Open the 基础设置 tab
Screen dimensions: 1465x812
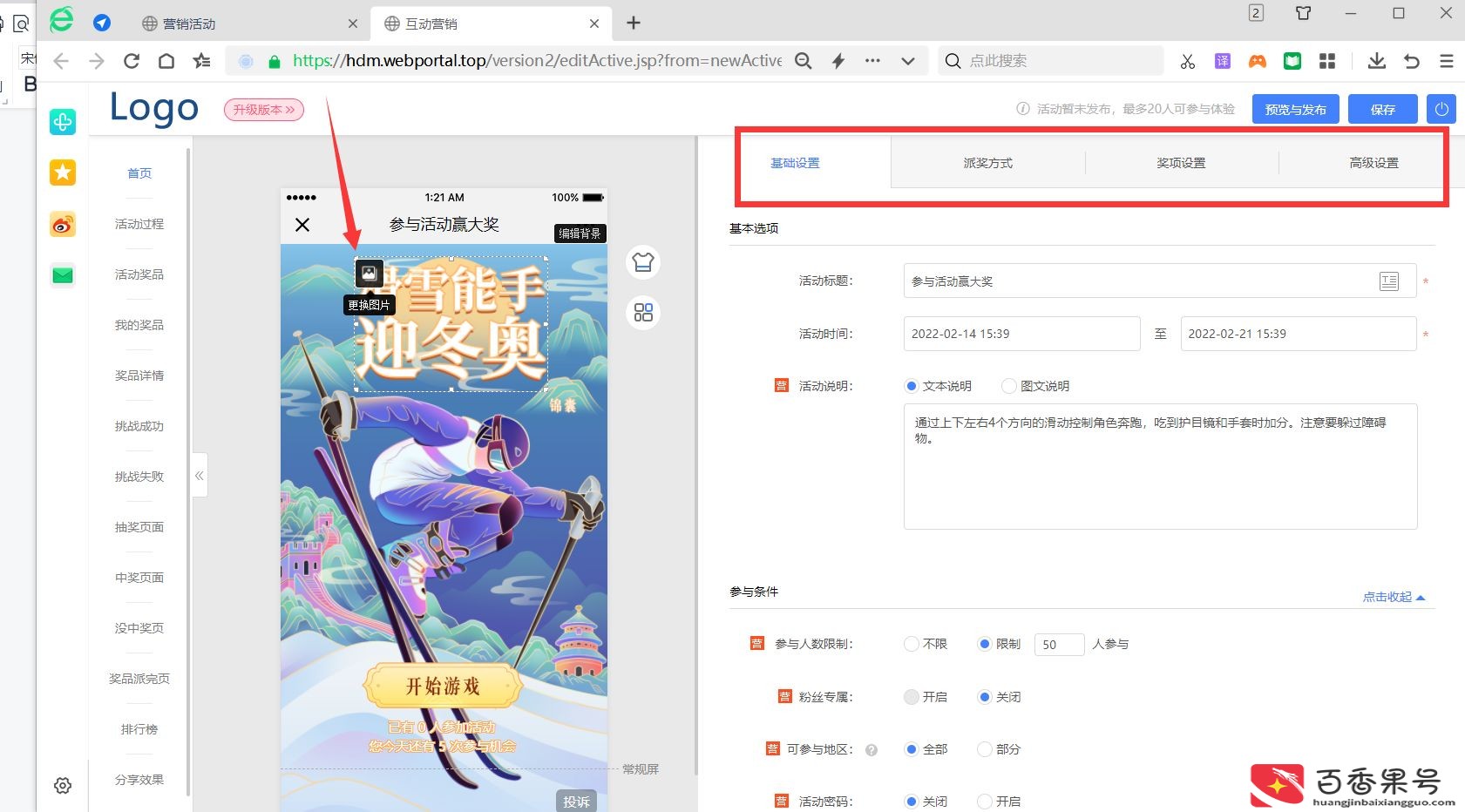pyautogui.click(x=795, y=163)
